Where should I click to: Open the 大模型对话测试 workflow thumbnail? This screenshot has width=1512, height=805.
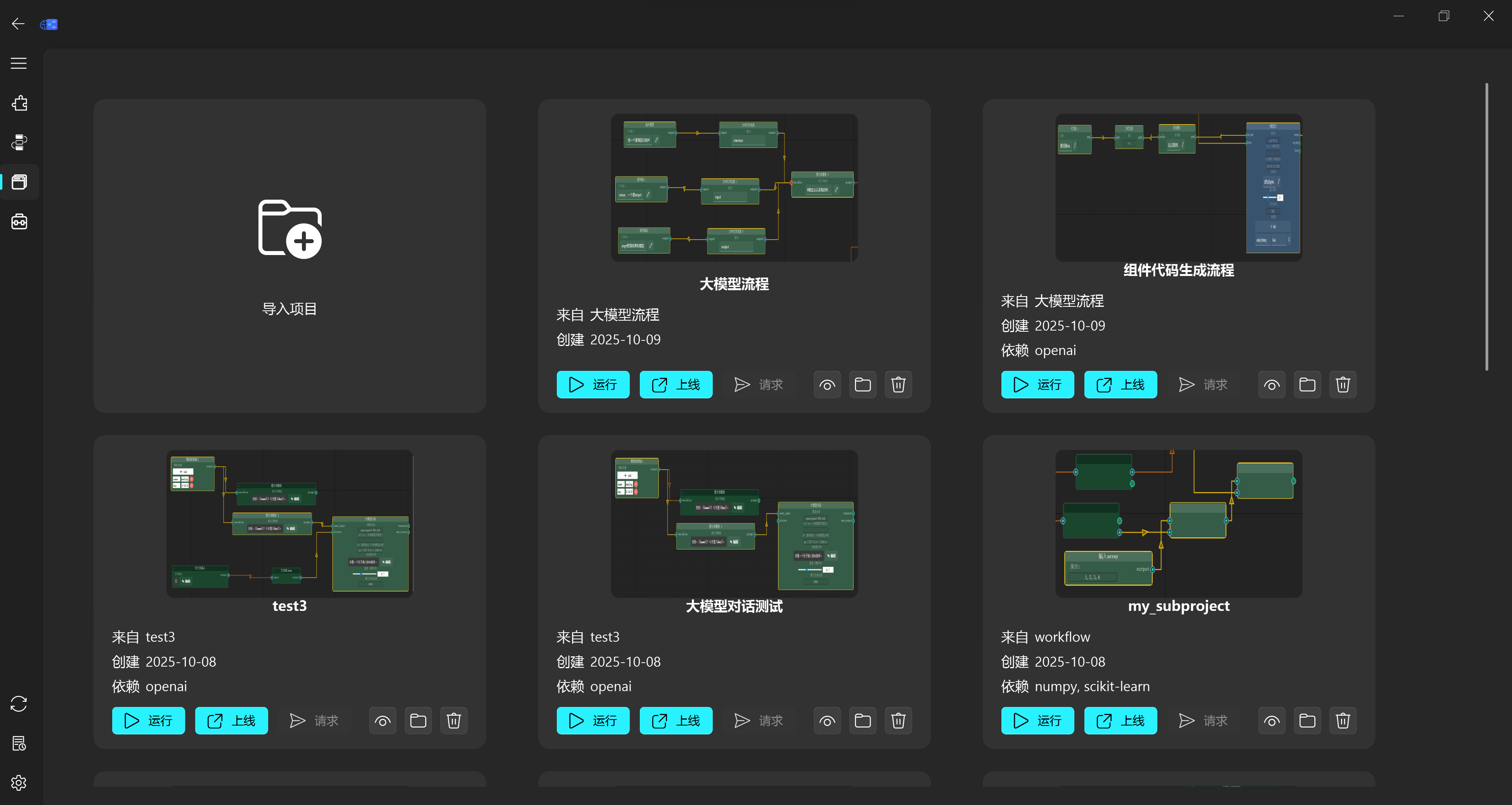pos(734,524)
